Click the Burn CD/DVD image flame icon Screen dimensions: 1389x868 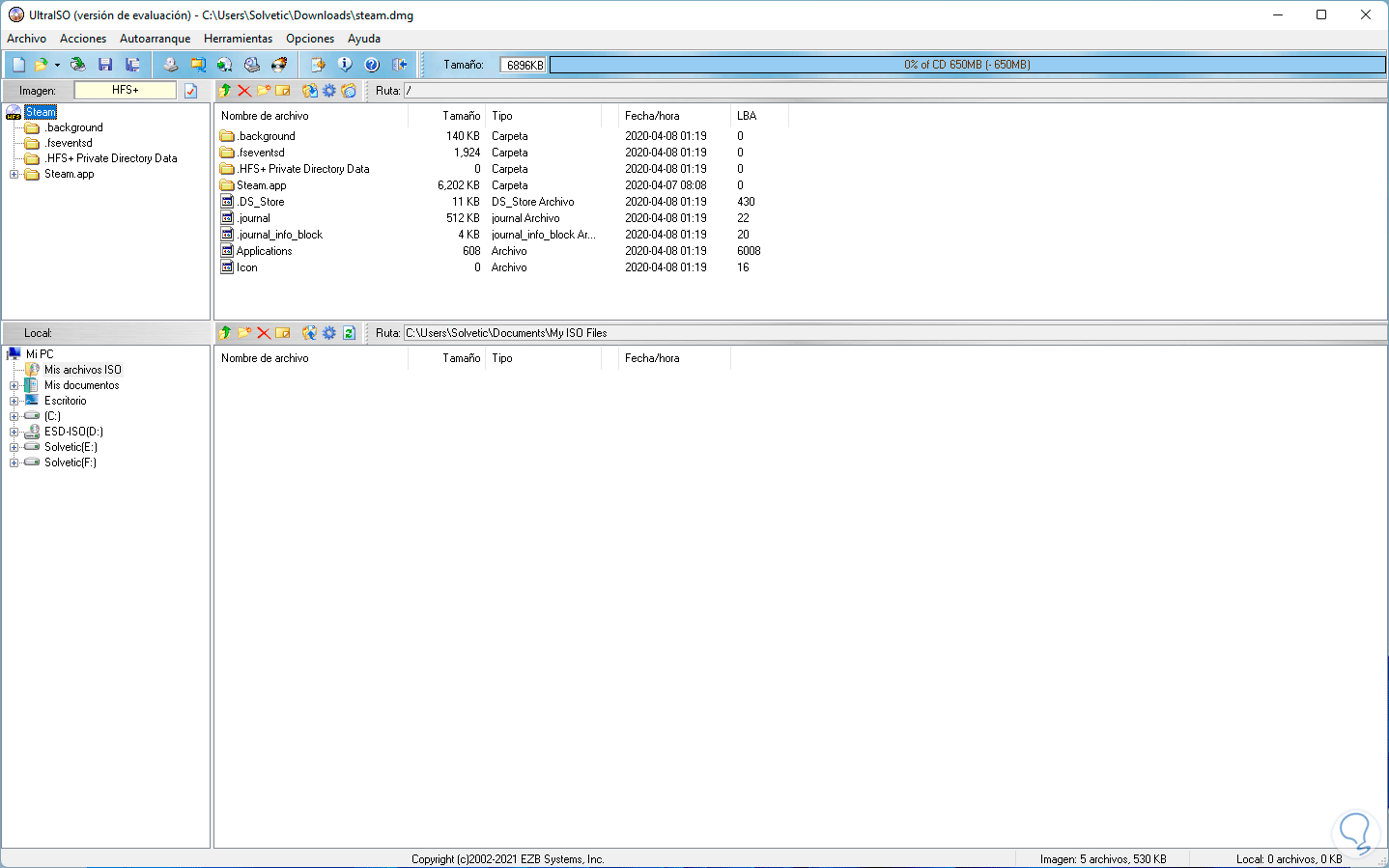click(x=279, y=65)
